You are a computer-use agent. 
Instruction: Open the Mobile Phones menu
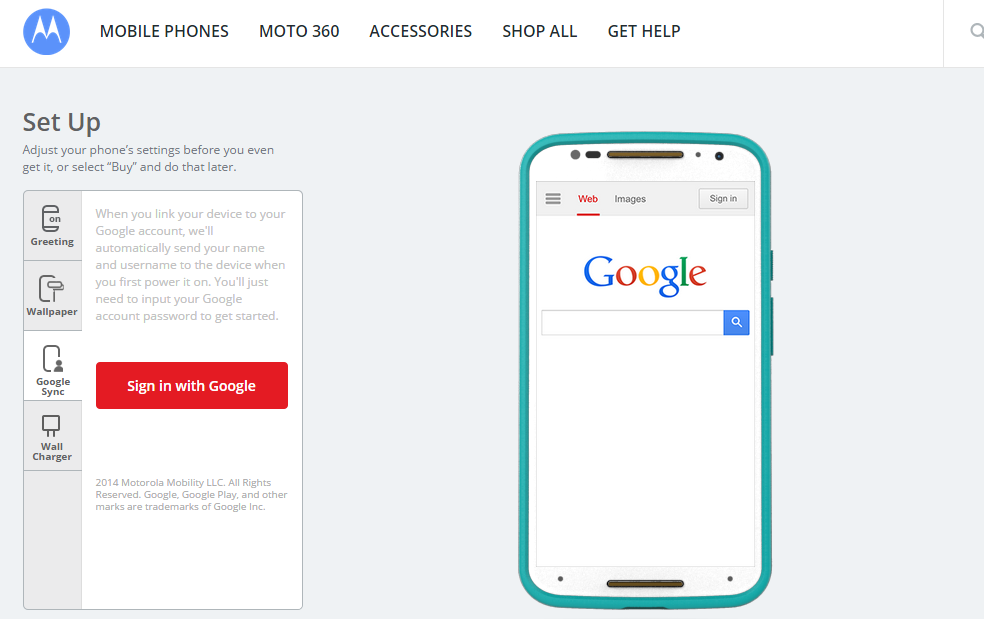point(164,31)
